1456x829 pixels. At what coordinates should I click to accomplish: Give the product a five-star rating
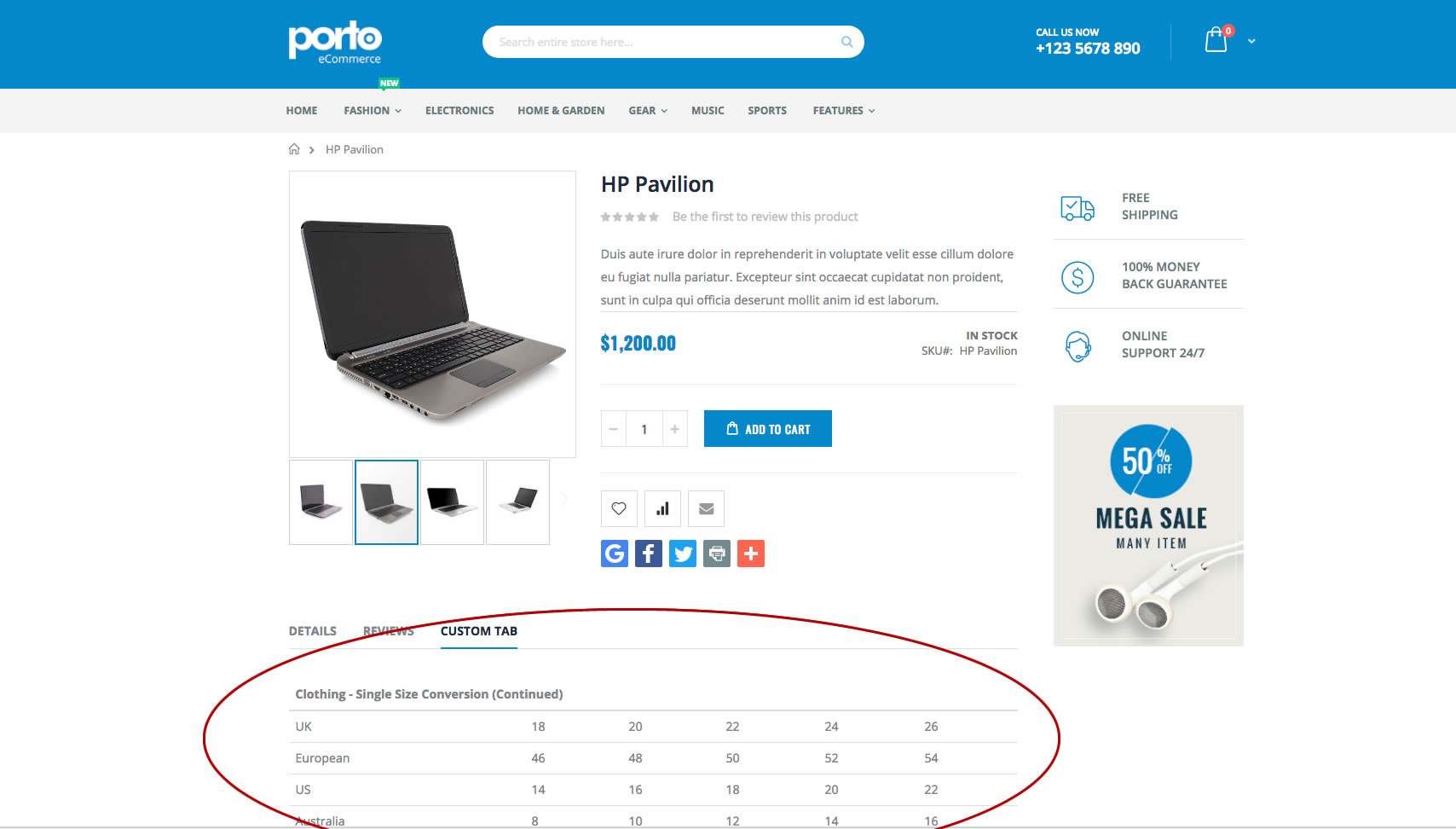pos(655,216)
